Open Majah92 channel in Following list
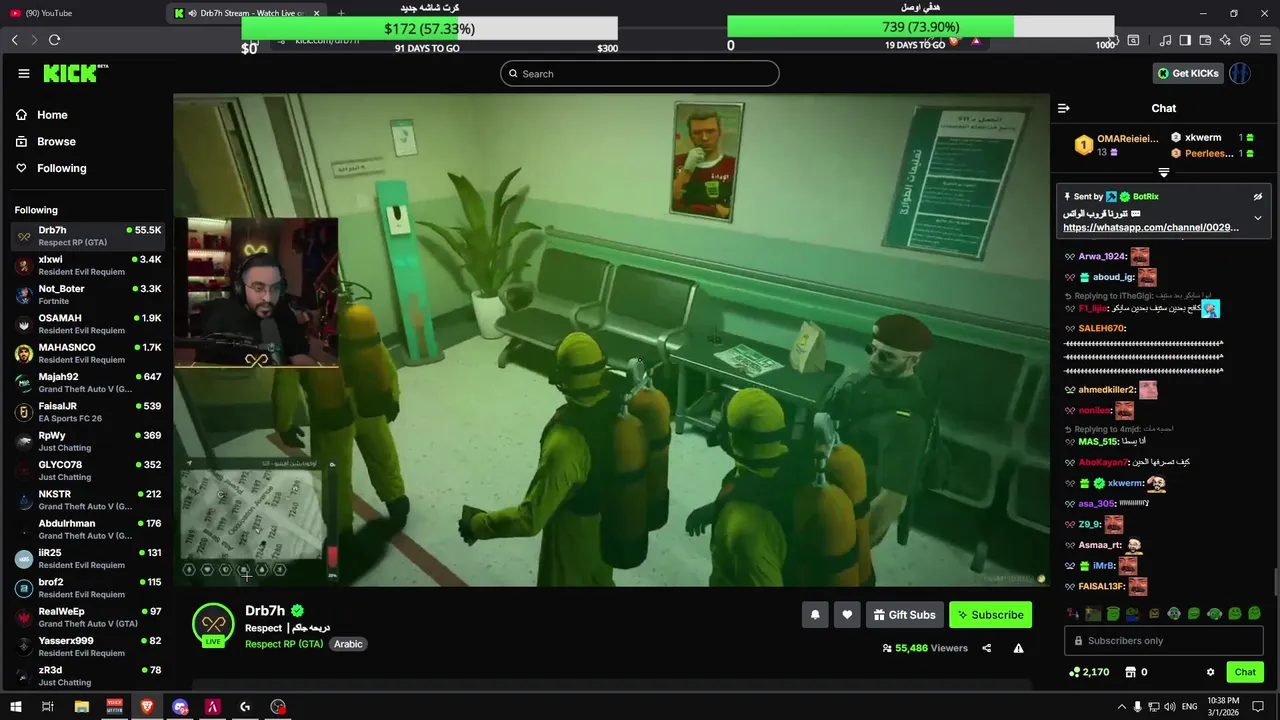Screen dimensions: 1280x720 [x=88, y=382]
